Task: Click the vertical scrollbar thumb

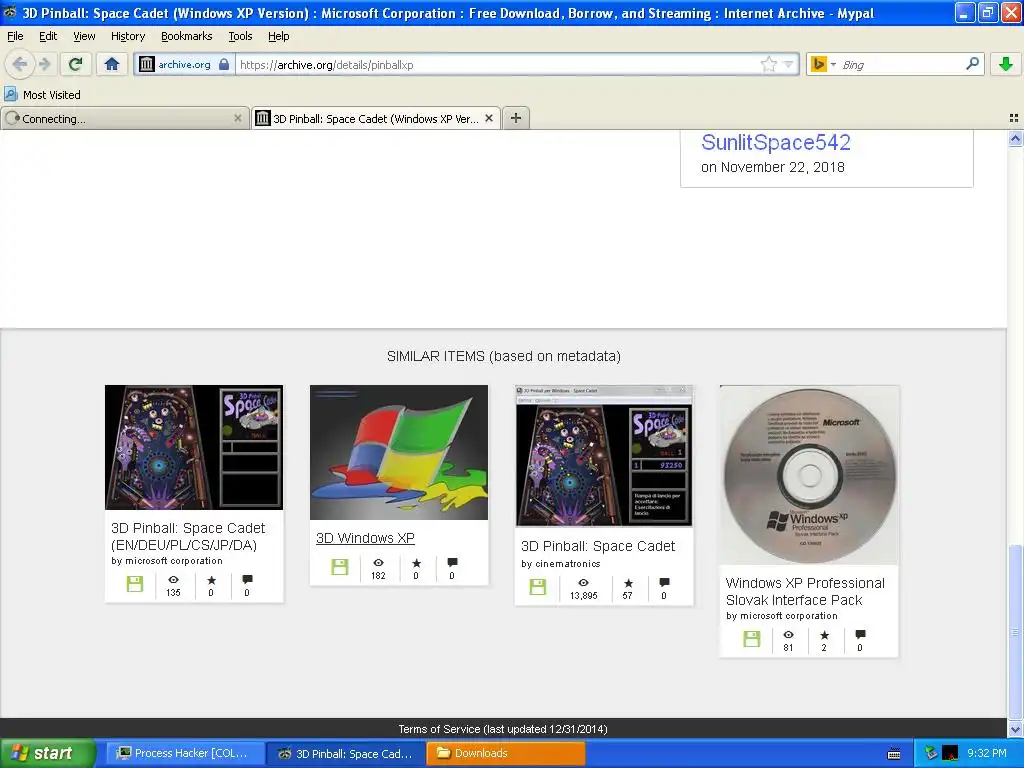Action: point(1015,631)
